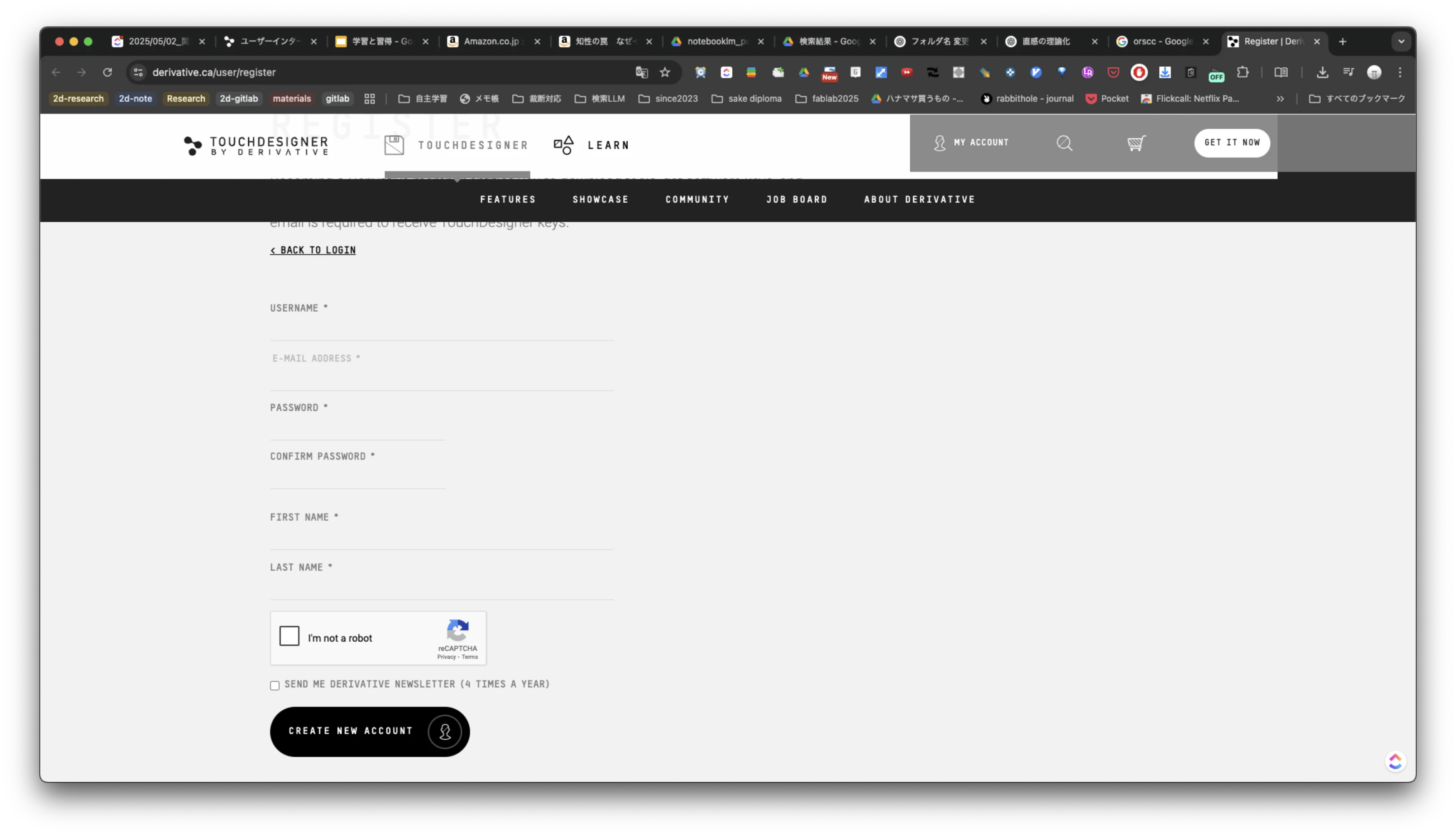
Task: Open the new tab plus button
Action: (1342, 41)
